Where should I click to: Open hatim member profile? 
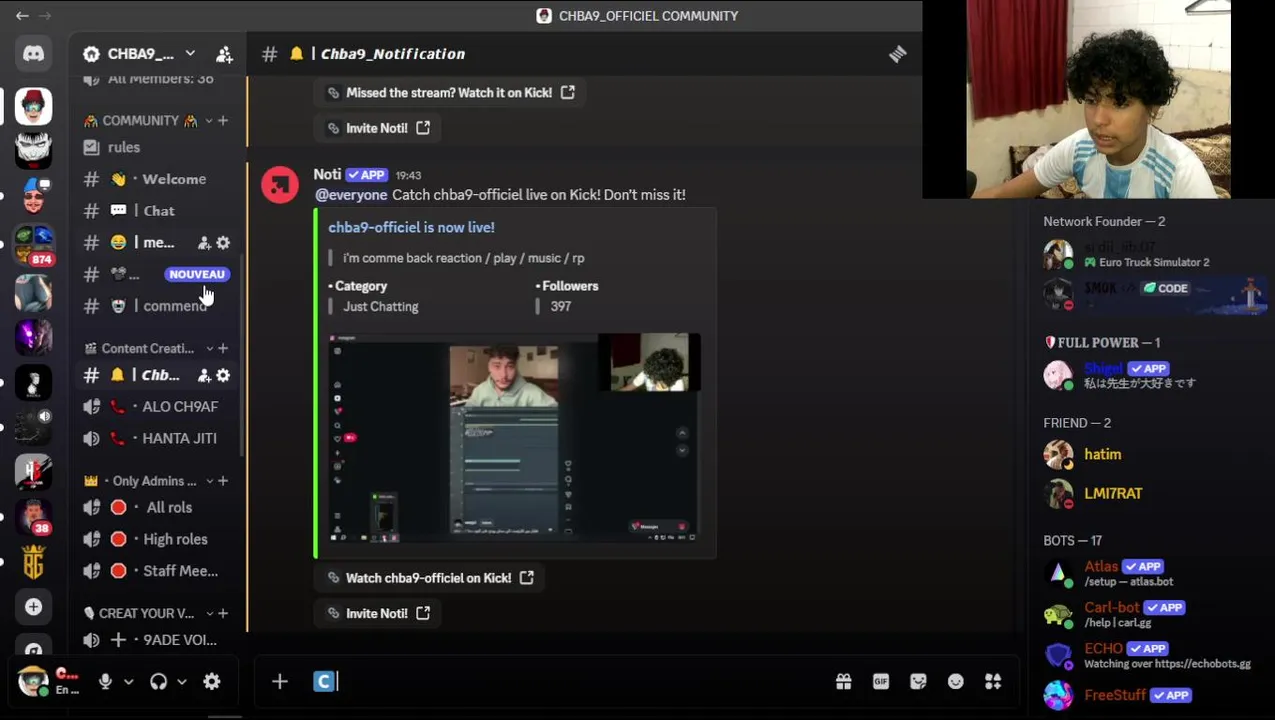click(x=1149, y=454)
